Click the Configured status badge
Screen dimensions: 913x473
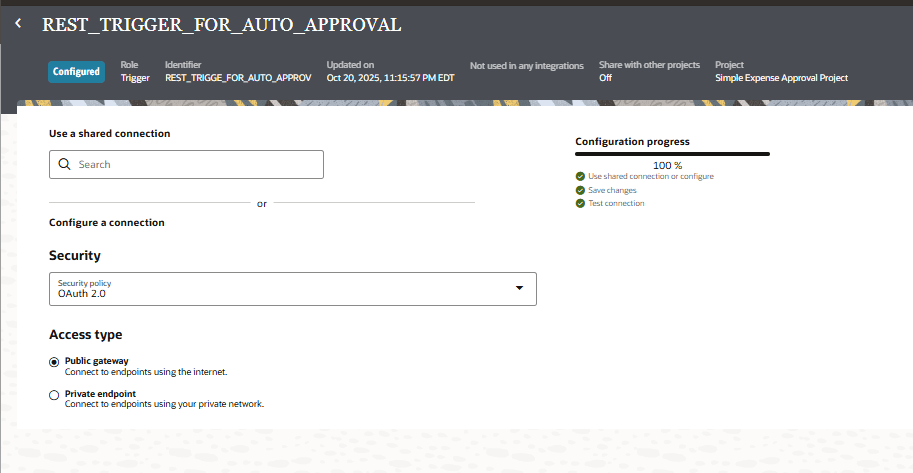tap(76, 72)
